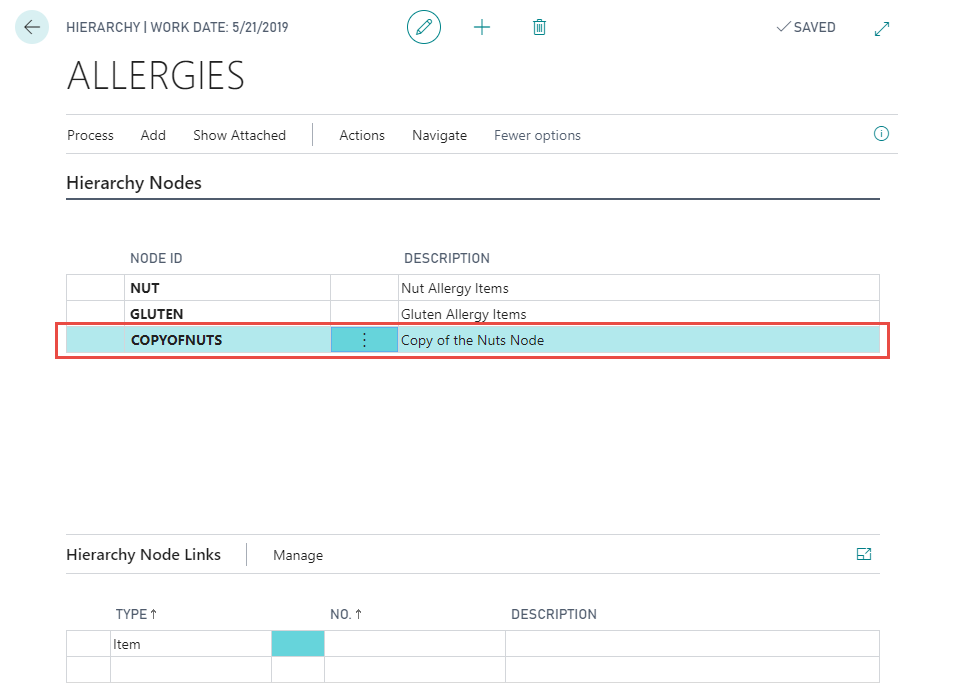Click Fewer options
This screenshot has width=959, height=688.
coord(537,135)
